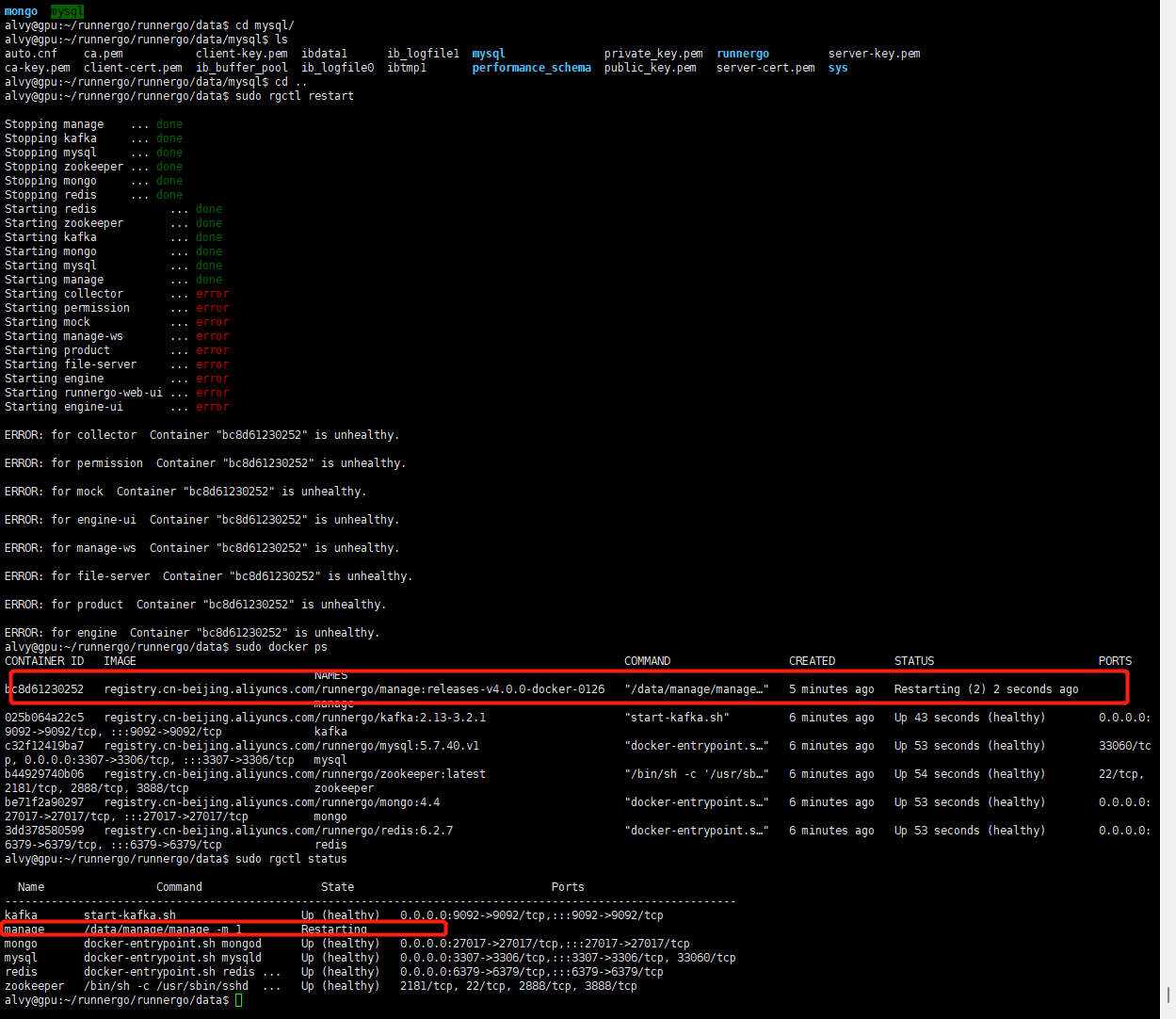
Task: Click the terminal cursor at the final prompt
Action: [x=238, y=1000]
